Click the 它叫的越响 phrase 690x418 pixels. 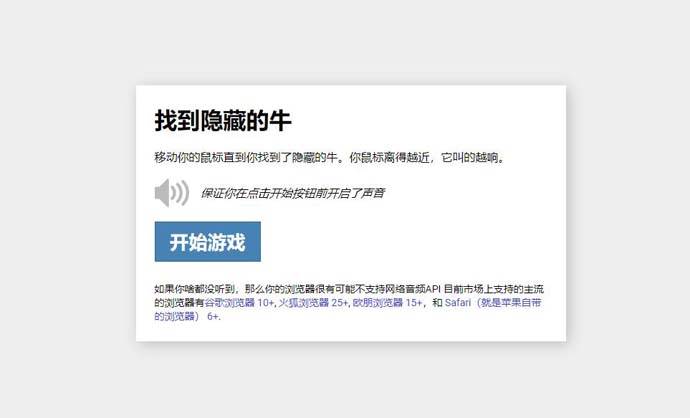(470, 157)
